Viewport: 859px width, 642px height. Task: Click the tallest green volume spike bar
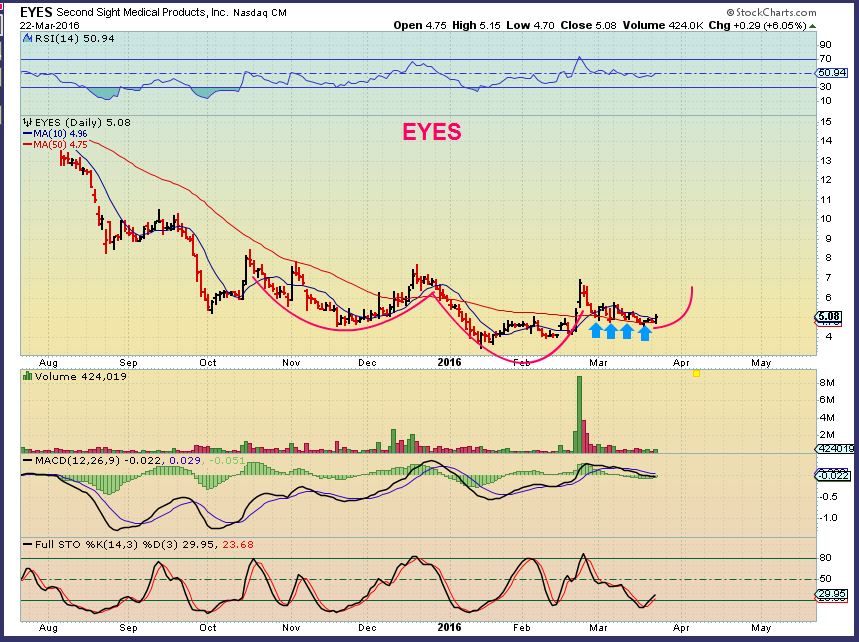(579, 414)
